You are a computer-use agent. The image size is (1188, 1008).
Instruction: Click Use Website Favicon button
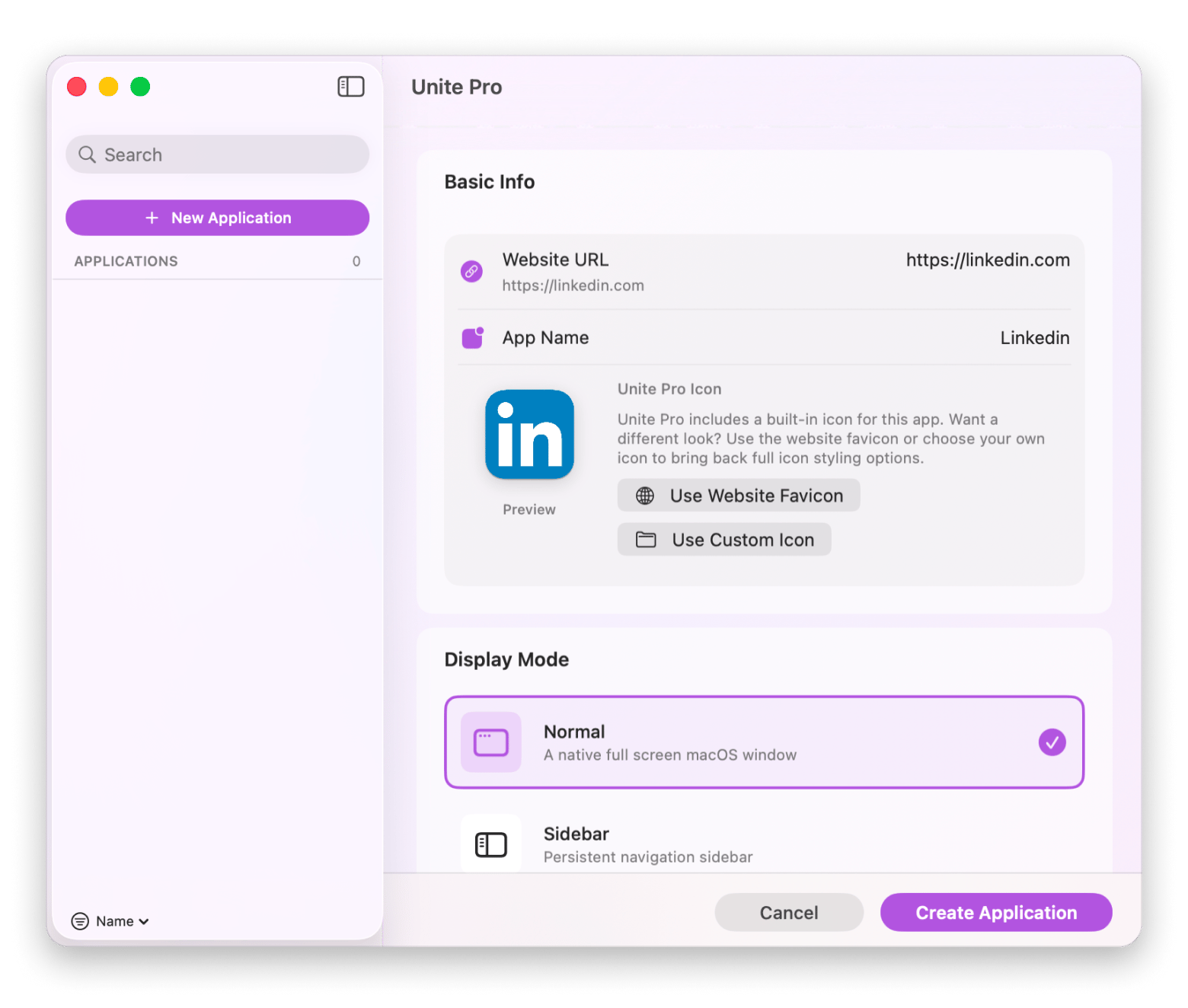point(739,496)
